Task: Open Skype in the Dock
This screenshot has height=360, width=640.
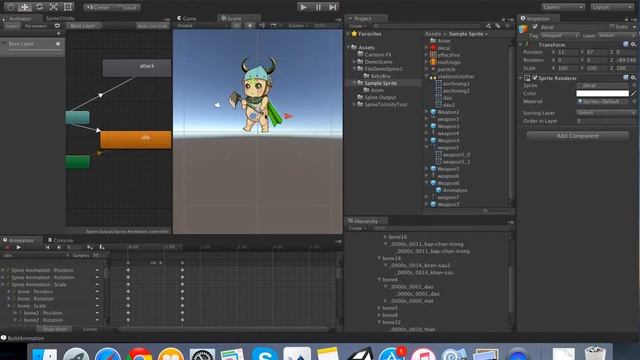Action: click(265, 353)
